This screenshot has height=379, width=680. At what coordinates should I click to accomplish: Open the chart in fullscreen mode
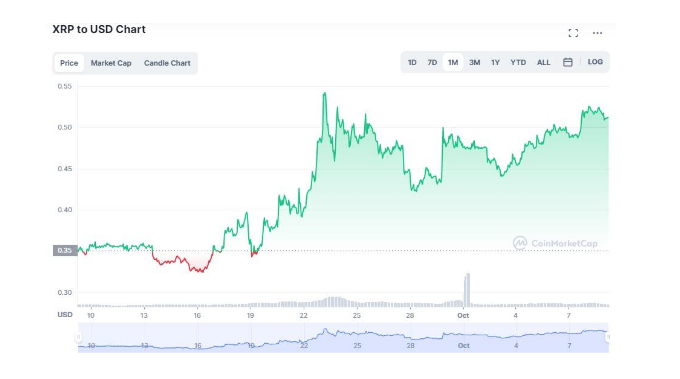tap(573, 33)
